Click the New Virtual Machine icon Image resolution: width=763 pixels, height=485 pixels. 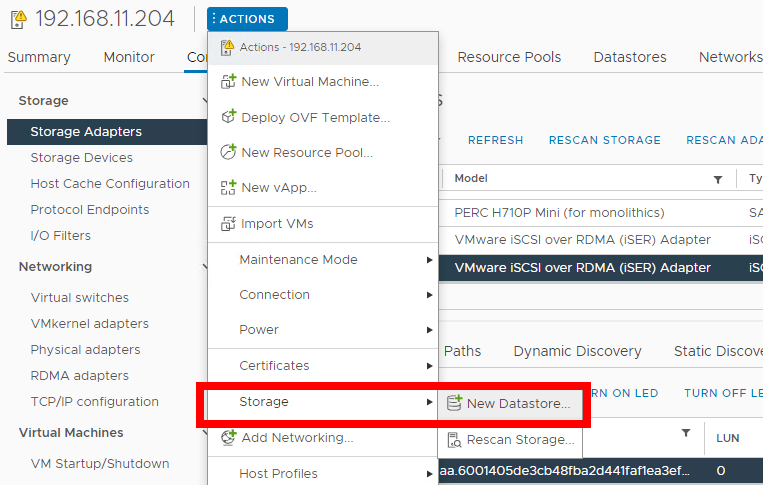[x=227, y=81]
